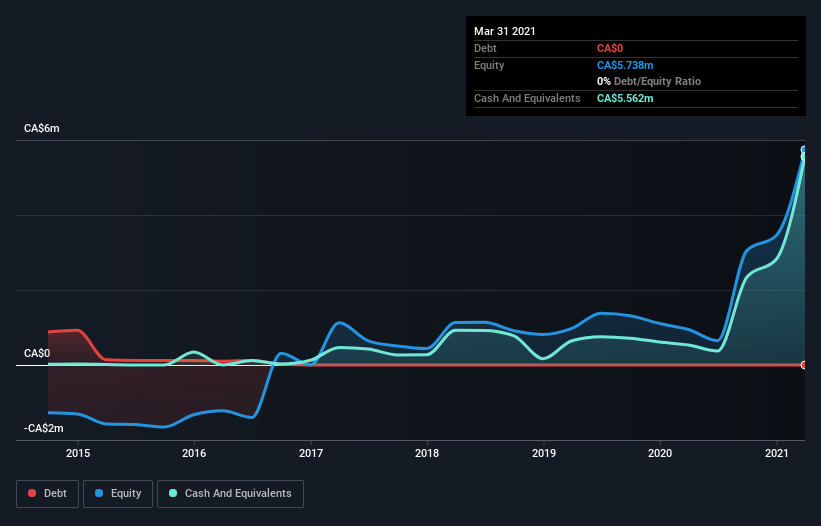Click the 2015 x-axis label
Viewport: 821px width, 526px height.
point(78,453)
